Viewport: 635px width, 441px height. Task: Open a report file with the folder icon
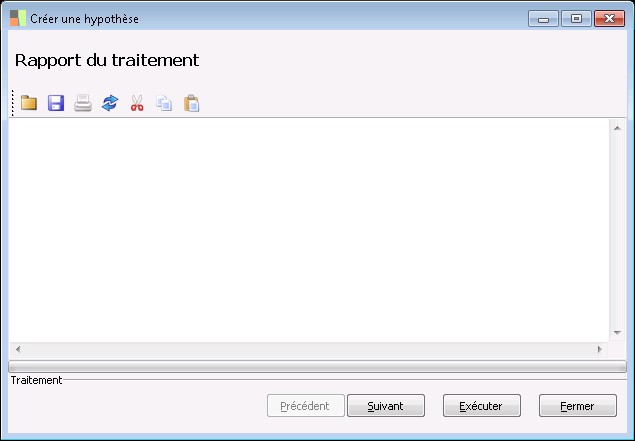(x=29, y=103)
